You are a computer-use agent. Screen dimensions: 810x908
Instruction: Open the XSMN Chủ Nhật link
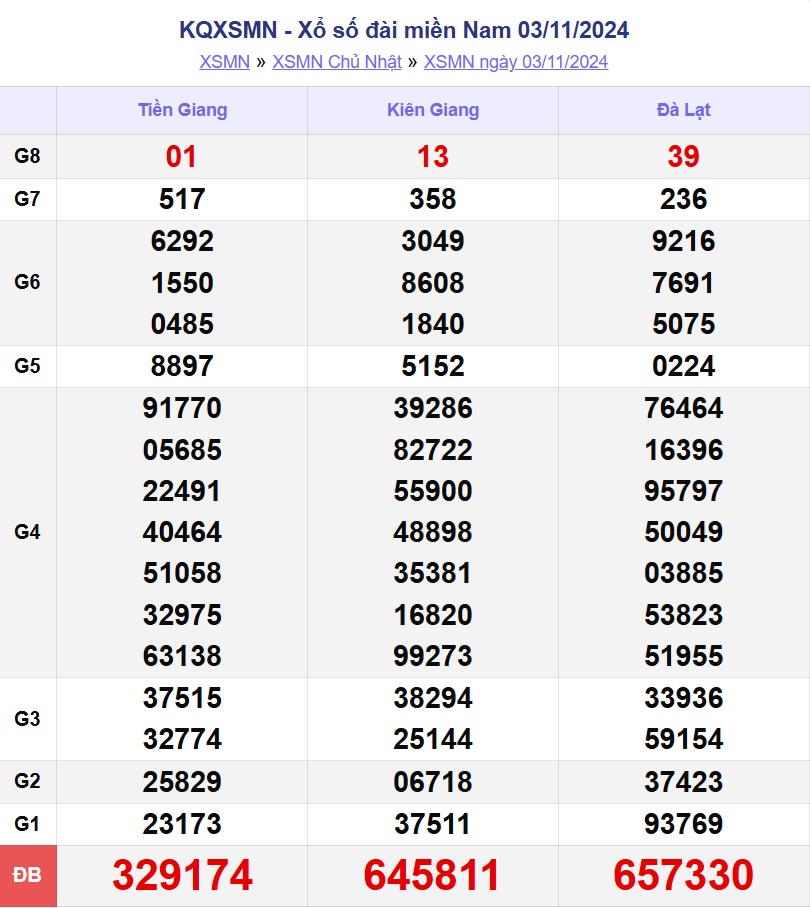click(336, 62)
